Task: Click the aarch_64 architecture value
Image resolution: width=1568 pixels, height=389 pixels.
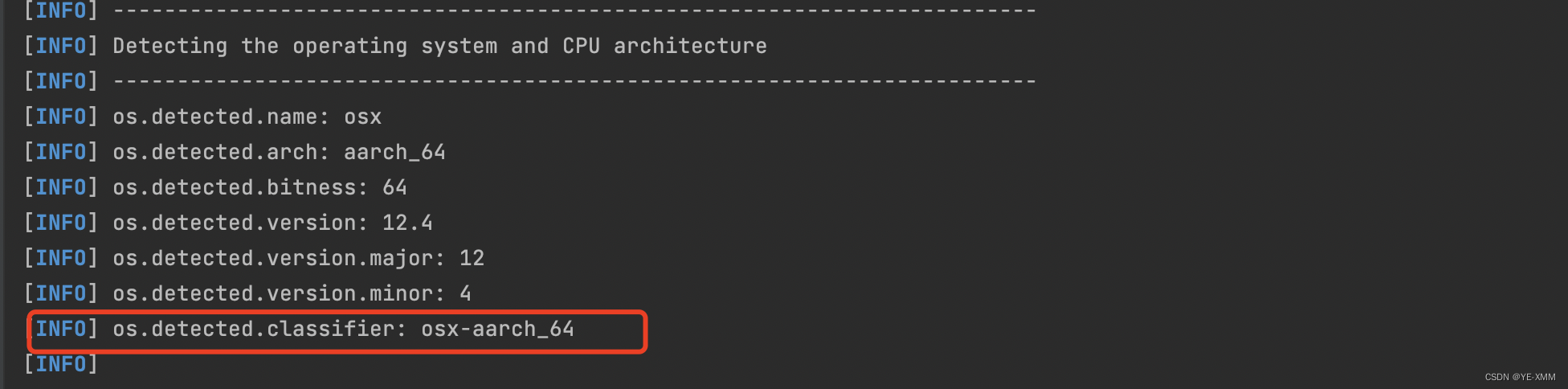Action: 395,152
